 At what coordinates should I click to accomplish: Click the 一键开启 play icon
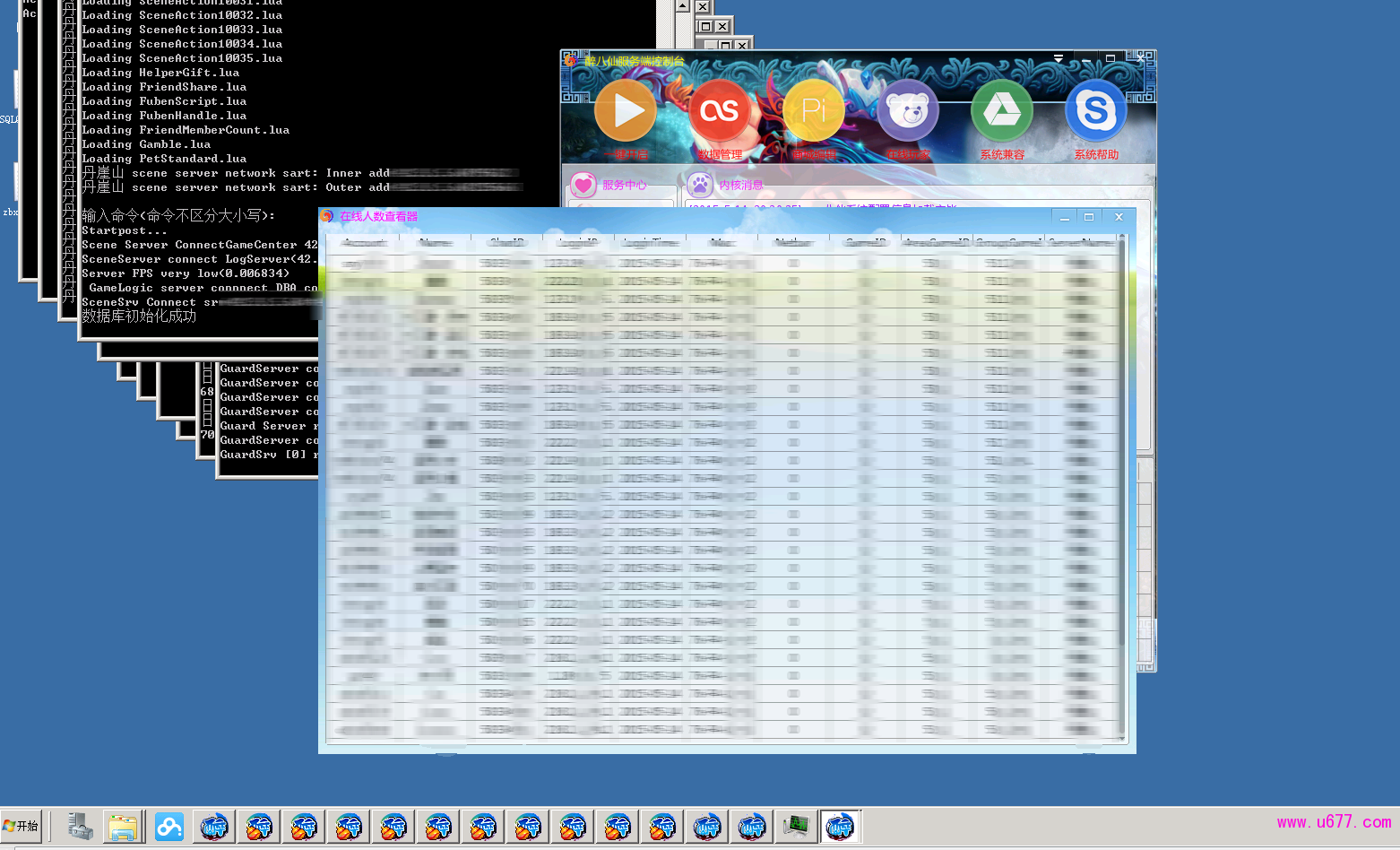coord(626,111)
